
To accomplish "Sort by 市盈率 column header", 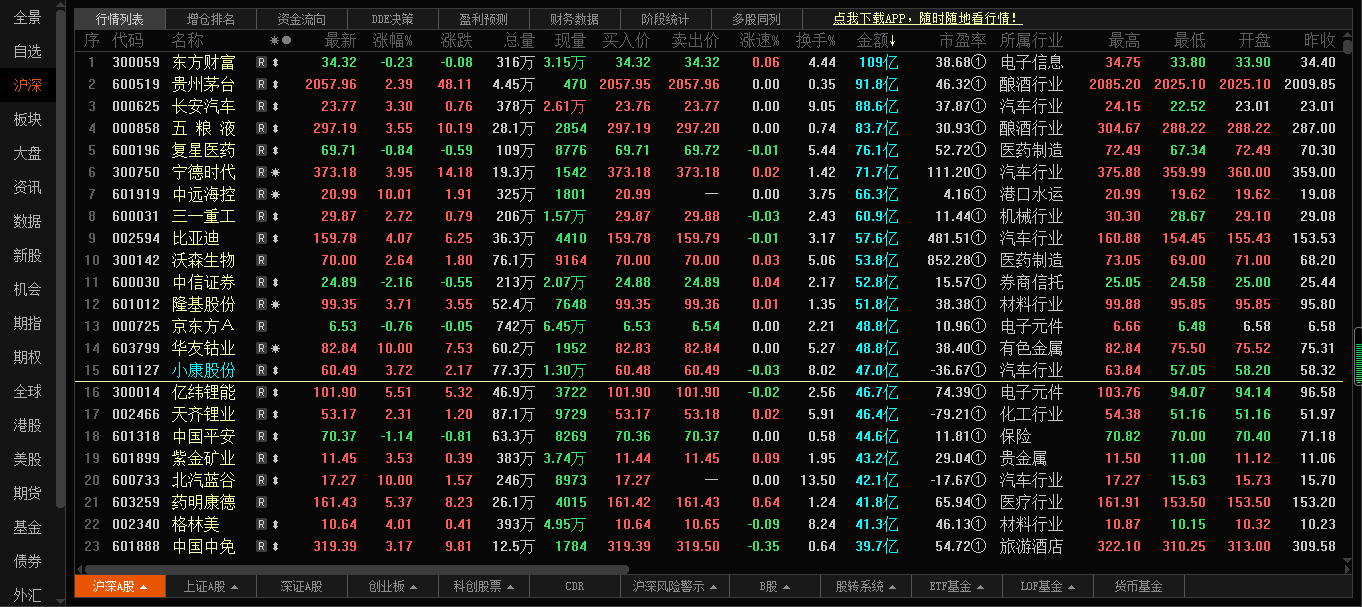I will pos(963,40).
